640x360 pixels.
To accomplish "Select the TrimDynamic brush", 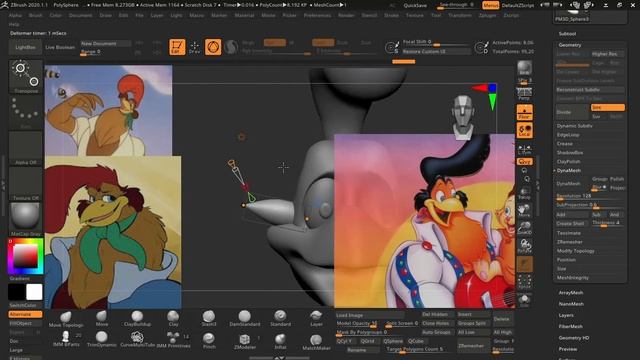I will 102,340.
